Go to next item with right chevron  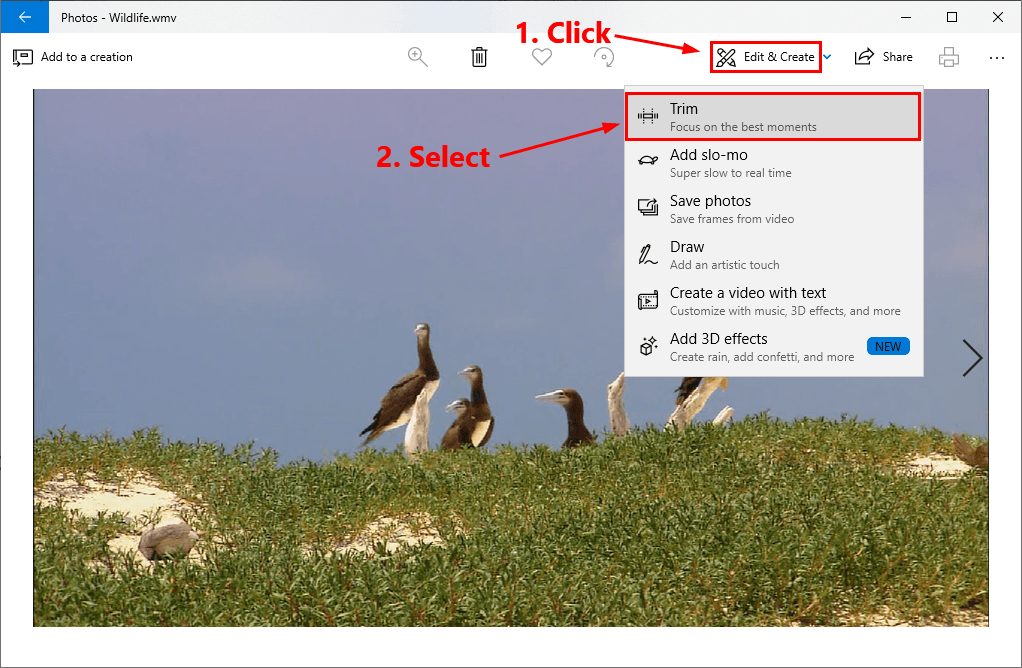(x=972, y=358)
